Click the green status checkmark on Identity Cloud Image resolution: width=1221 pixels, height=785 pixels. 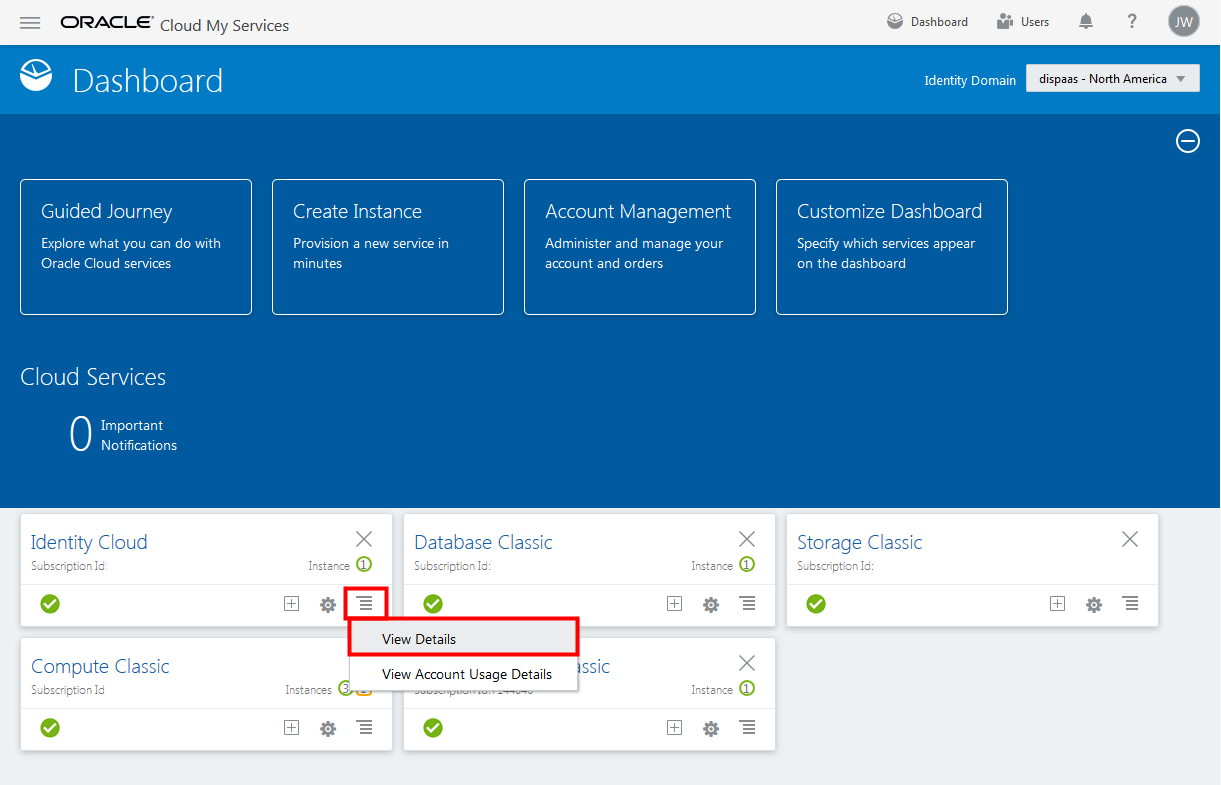point(50,604)
